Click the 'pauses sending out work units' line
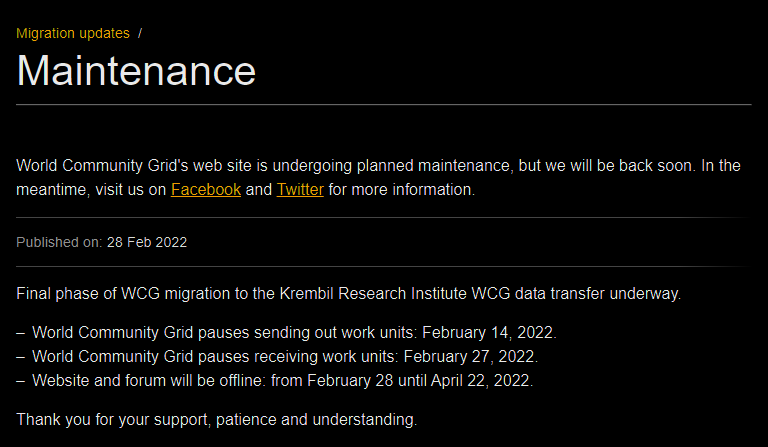Screen dimensions: 768x447 coord(286,332)
